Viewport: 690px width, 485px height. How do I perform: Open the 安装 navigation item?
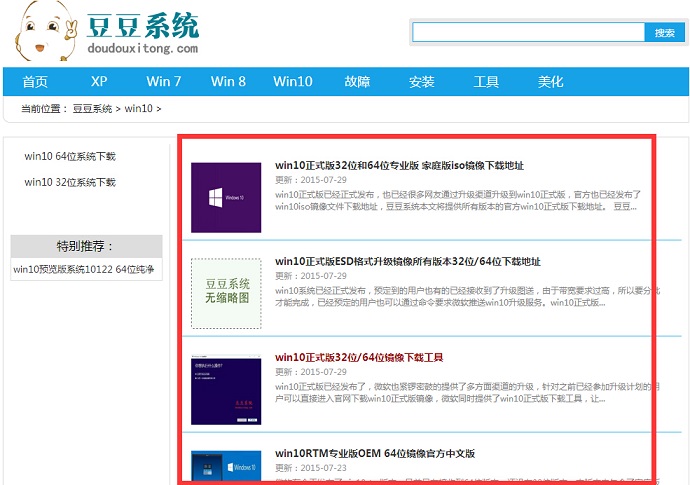pos(422,81)
